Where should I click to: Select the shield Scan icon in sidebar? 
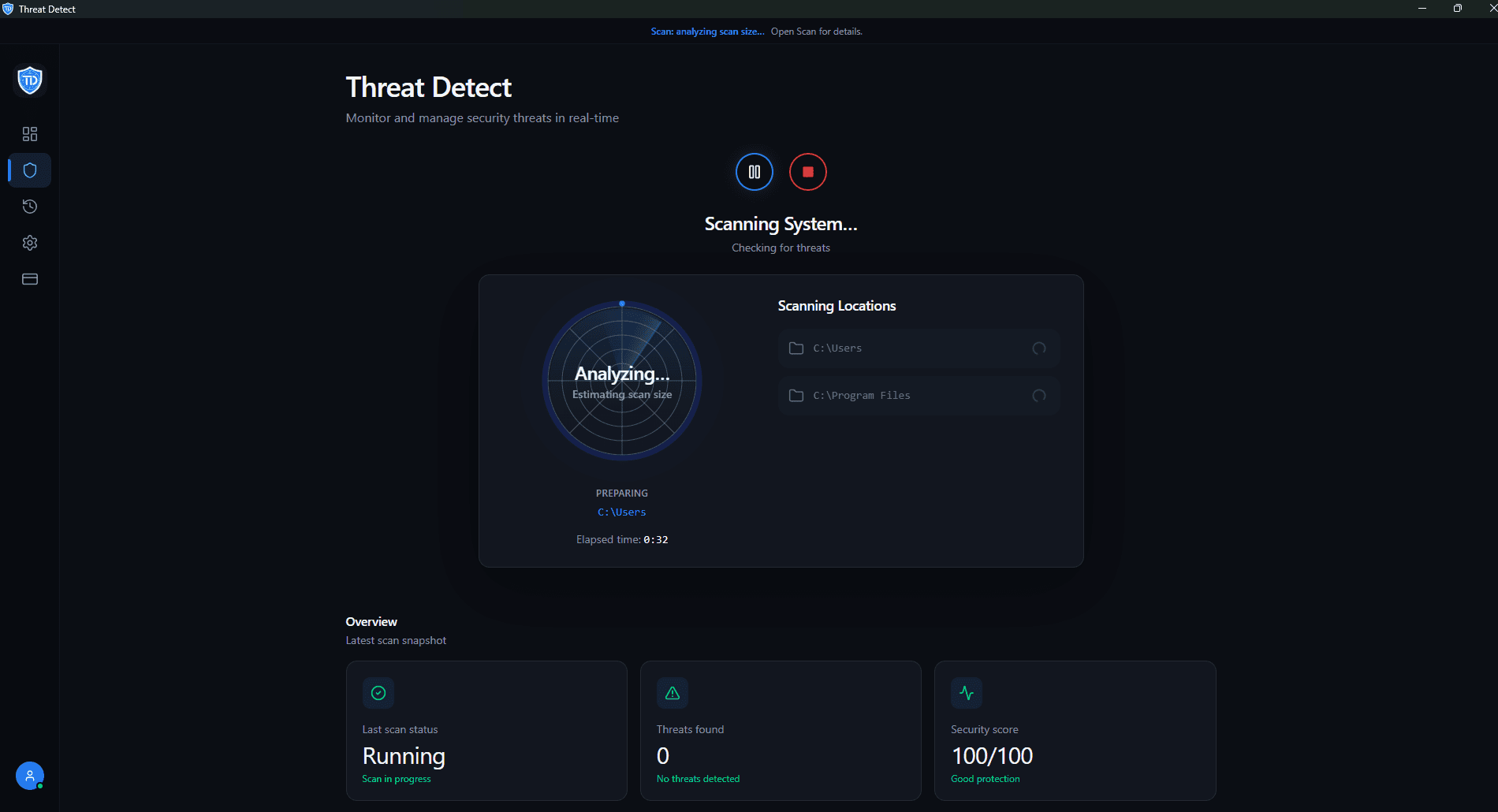pos(30,170)
